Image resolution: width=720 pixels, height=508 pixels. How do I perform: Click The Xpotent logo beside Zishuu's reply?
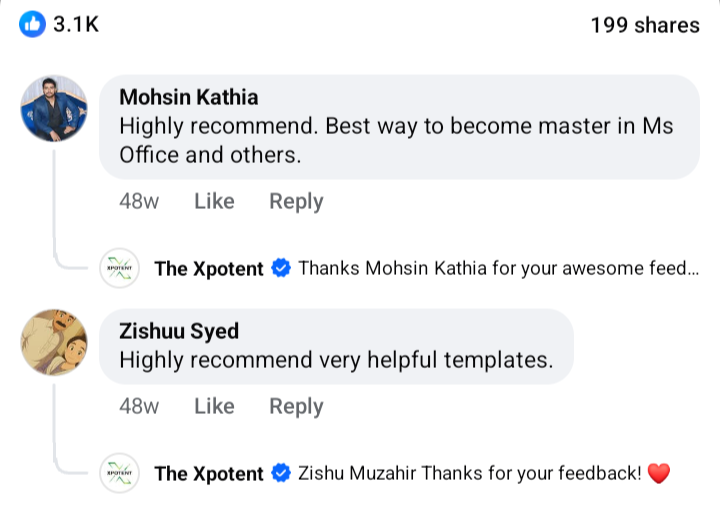(119, 474)
